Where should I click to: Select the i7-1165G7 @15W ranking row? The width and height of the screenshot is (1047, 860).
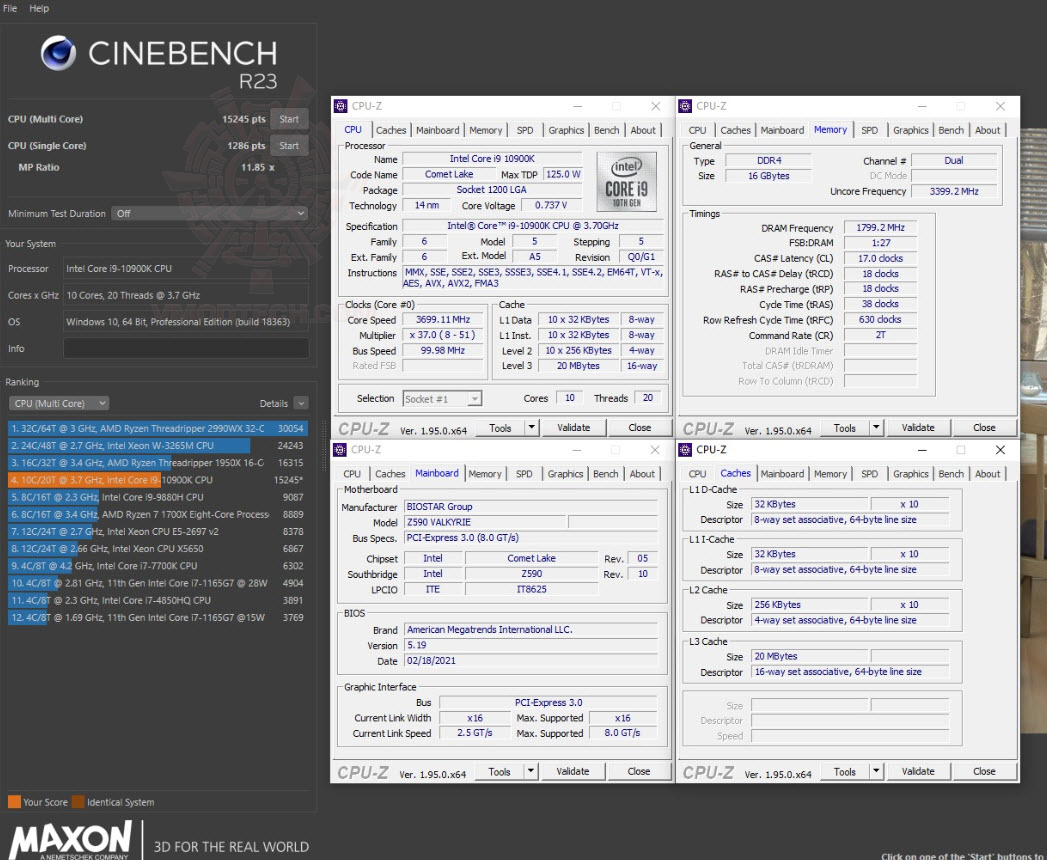click(158, 618)
